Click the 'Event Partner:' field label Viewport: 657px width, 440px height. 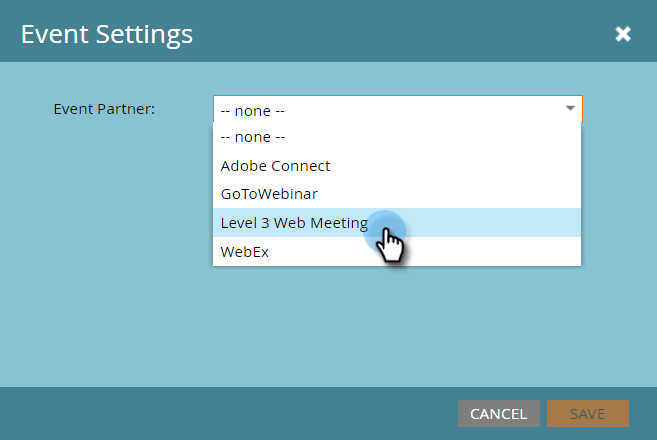[104, 109]
